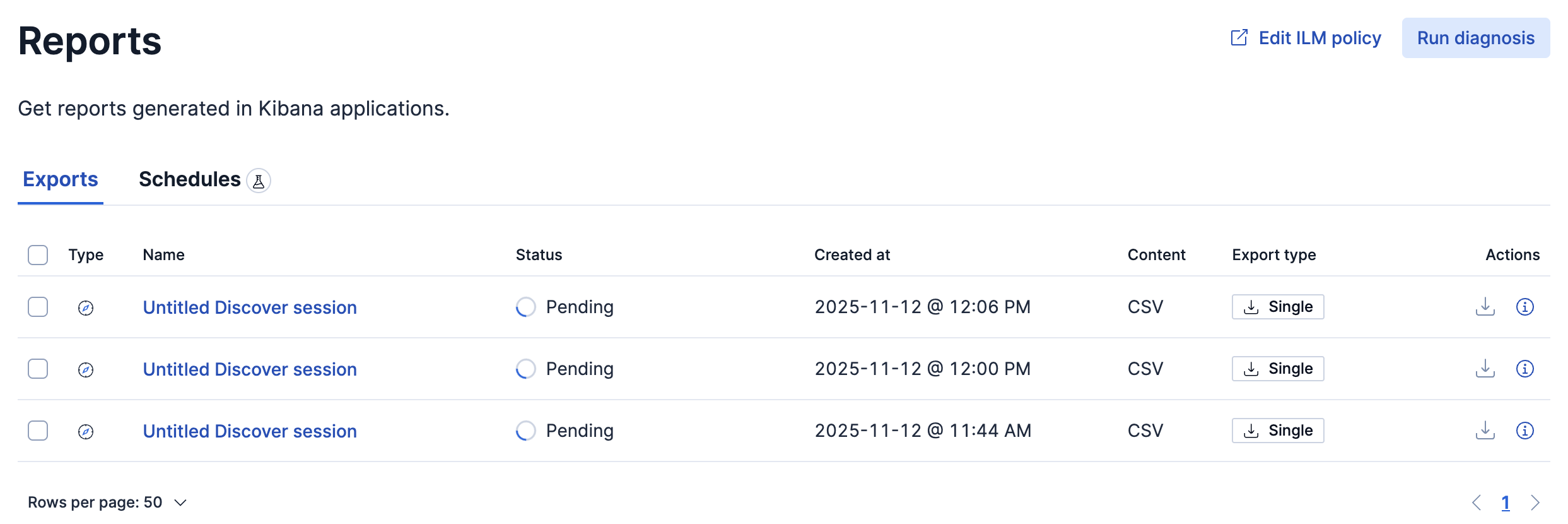This screenshot has width=1568, height=524.
Task: Download the 12:06 PM report
Action: click(1485, 307)
